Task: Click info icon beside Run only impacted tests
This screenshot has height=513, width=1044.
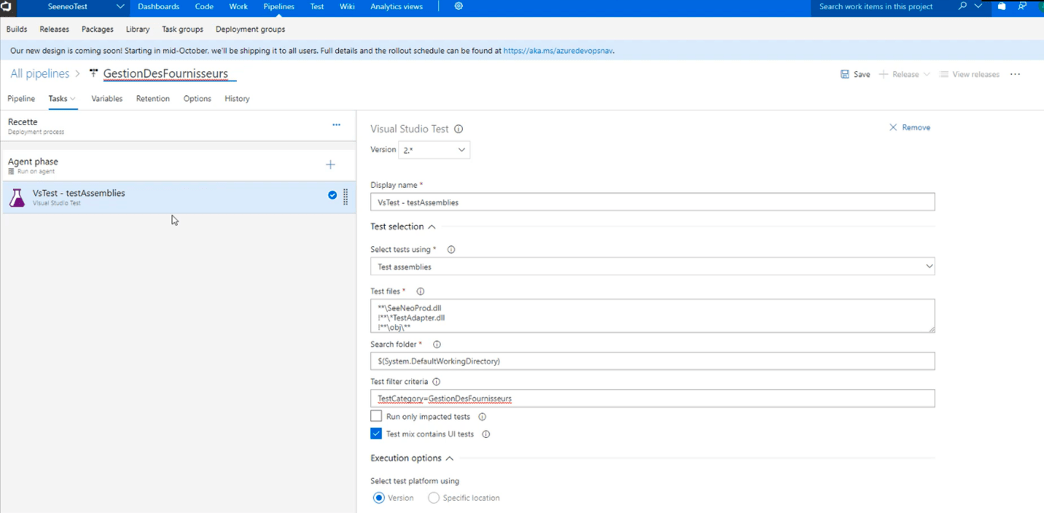Action: coord(483,416)
